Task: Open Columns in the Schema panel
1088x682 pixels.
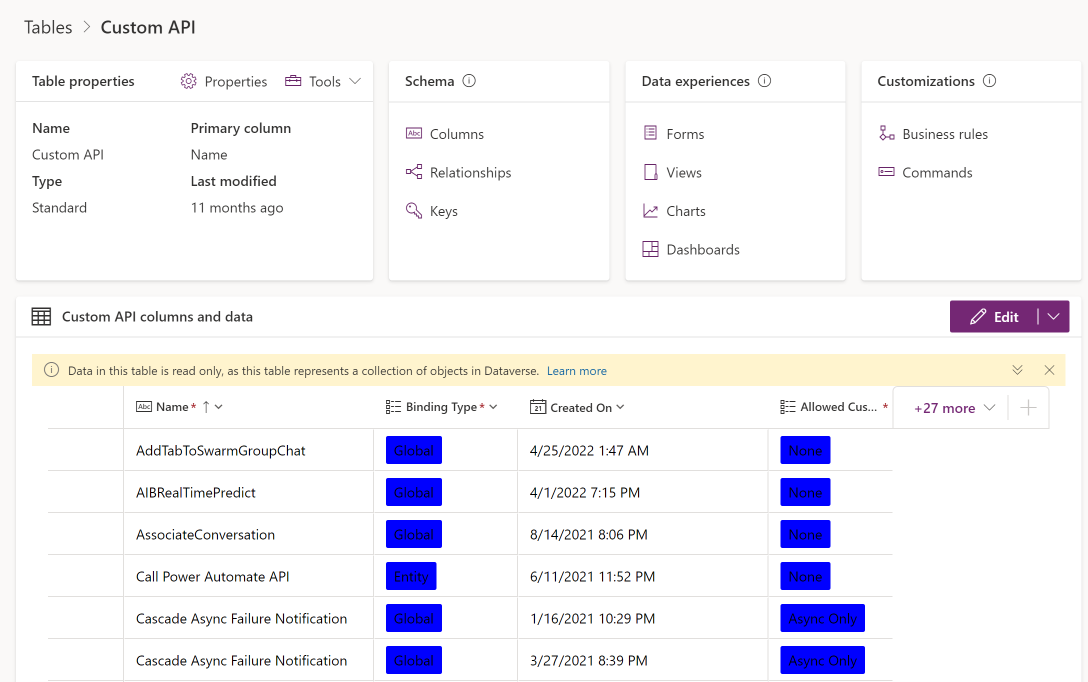Action: pyautogui.click(x=457, y=133)
